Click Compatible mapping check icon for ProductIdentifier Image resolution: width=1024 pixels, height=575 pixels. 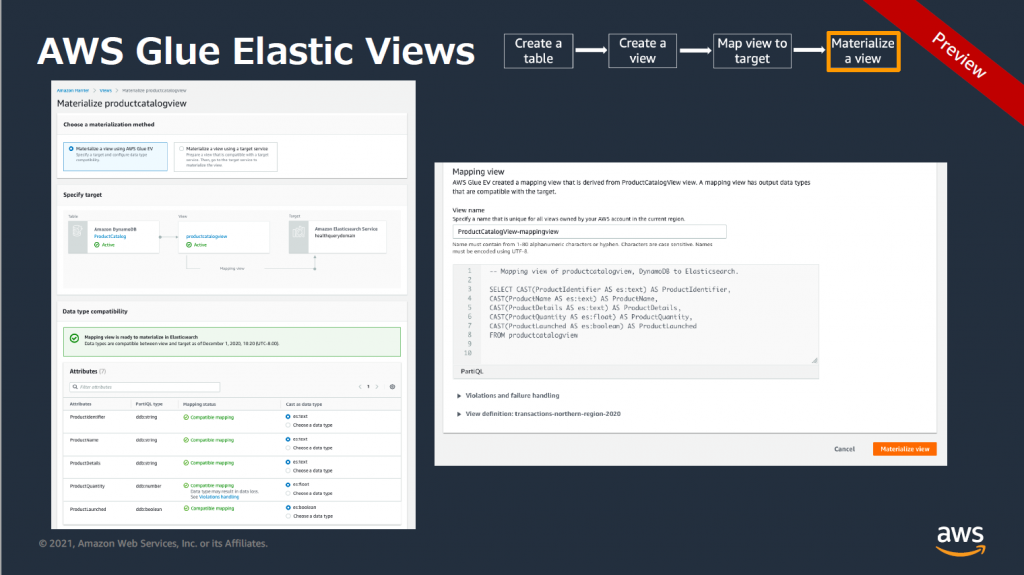click(186, 417)
